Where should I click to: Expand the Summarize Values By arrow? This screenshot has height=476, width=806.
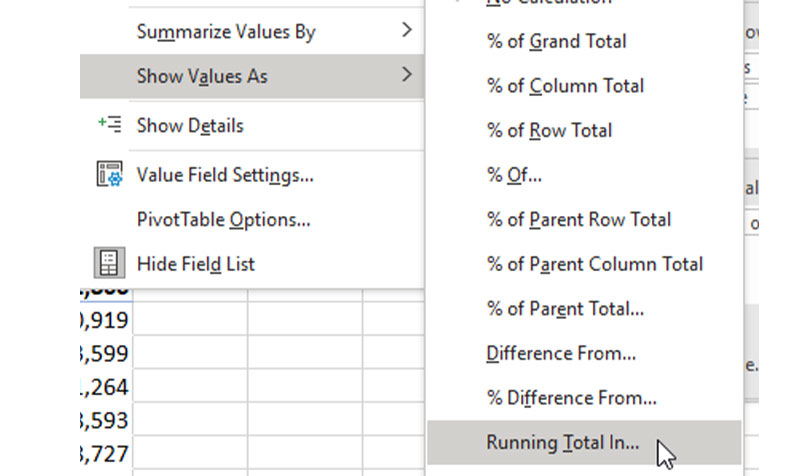[x=407, y=30]
